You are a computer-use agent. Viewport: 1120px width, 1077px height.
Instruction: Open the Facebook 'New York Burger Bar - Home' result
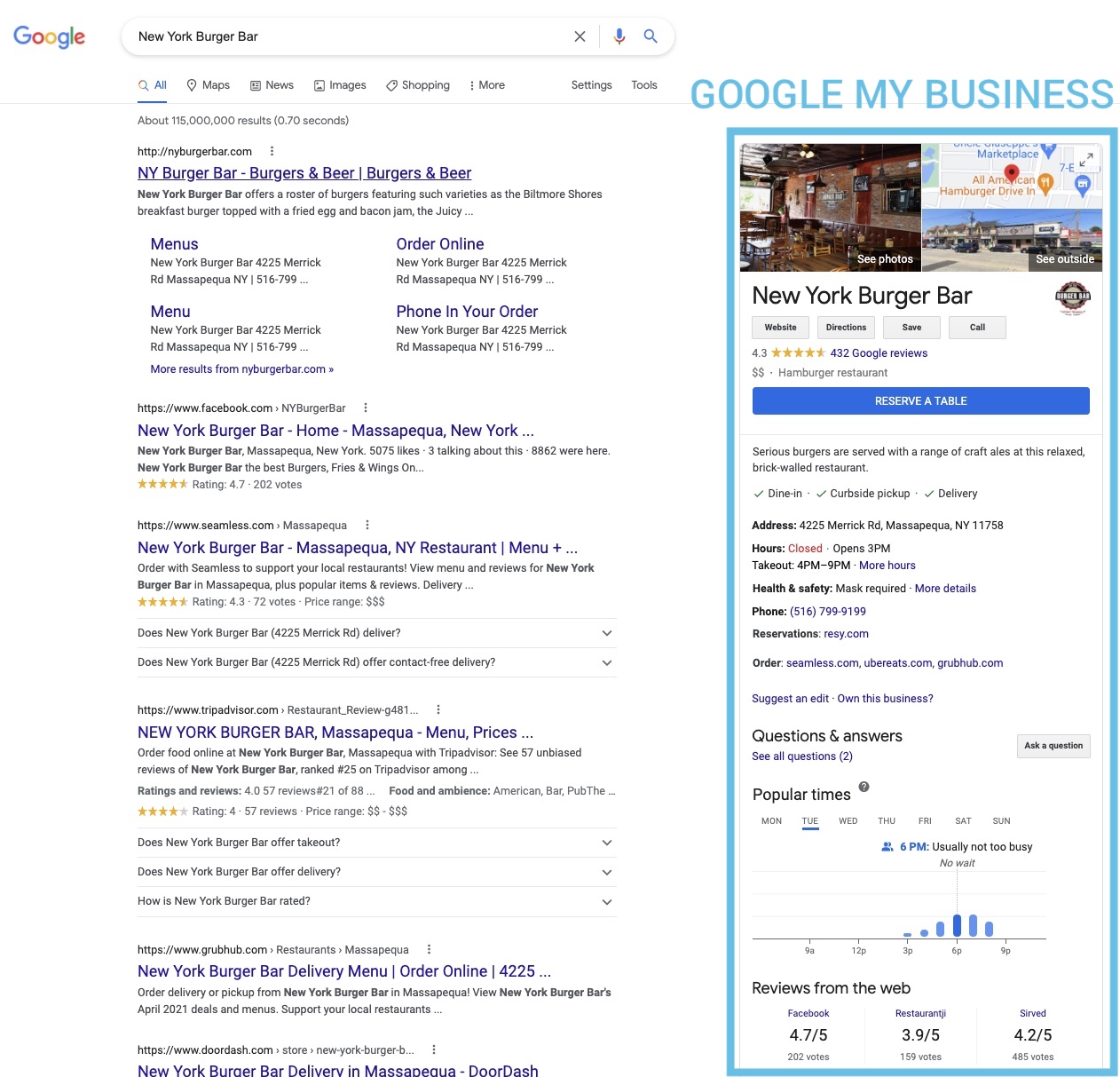(335, 431)
